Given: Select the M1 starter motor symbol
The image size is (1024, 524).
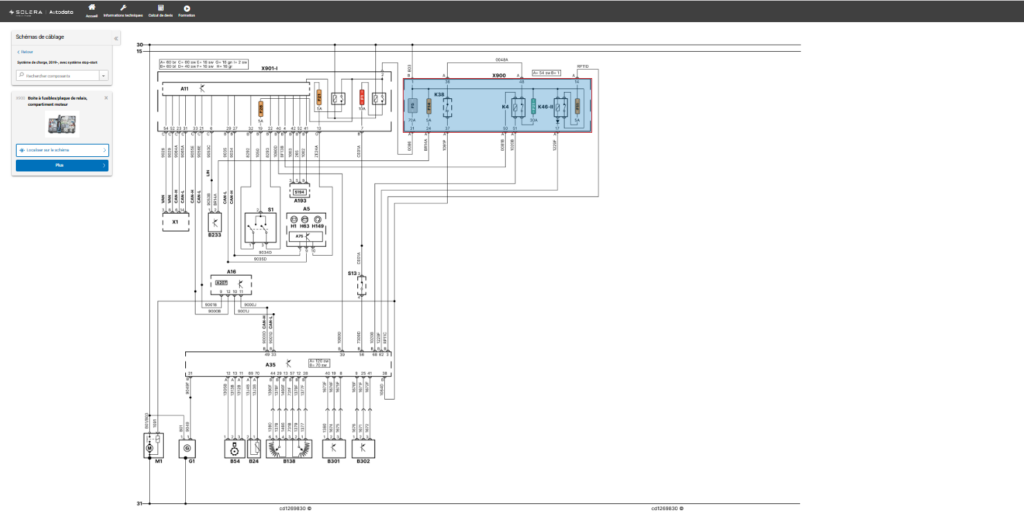Looking at the screenshot, I should click(x=153, y=448).
